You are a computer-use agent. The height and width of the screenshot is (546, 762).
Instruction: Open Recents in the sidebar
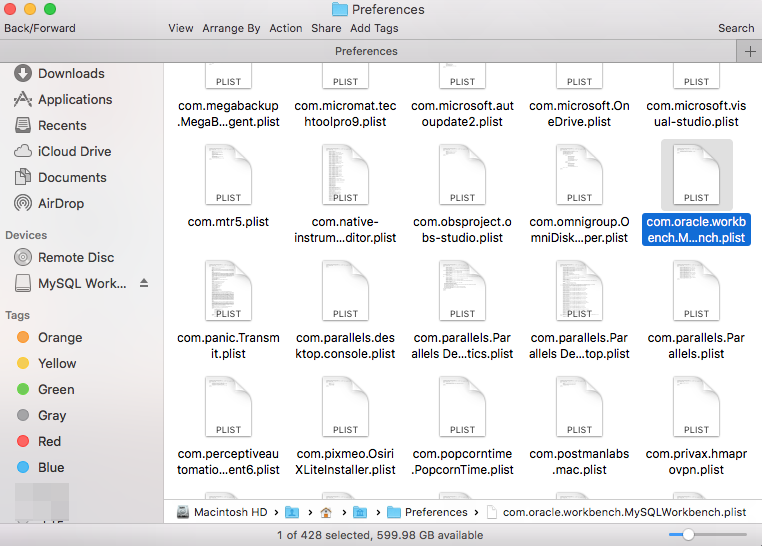[x=62, y=125]
